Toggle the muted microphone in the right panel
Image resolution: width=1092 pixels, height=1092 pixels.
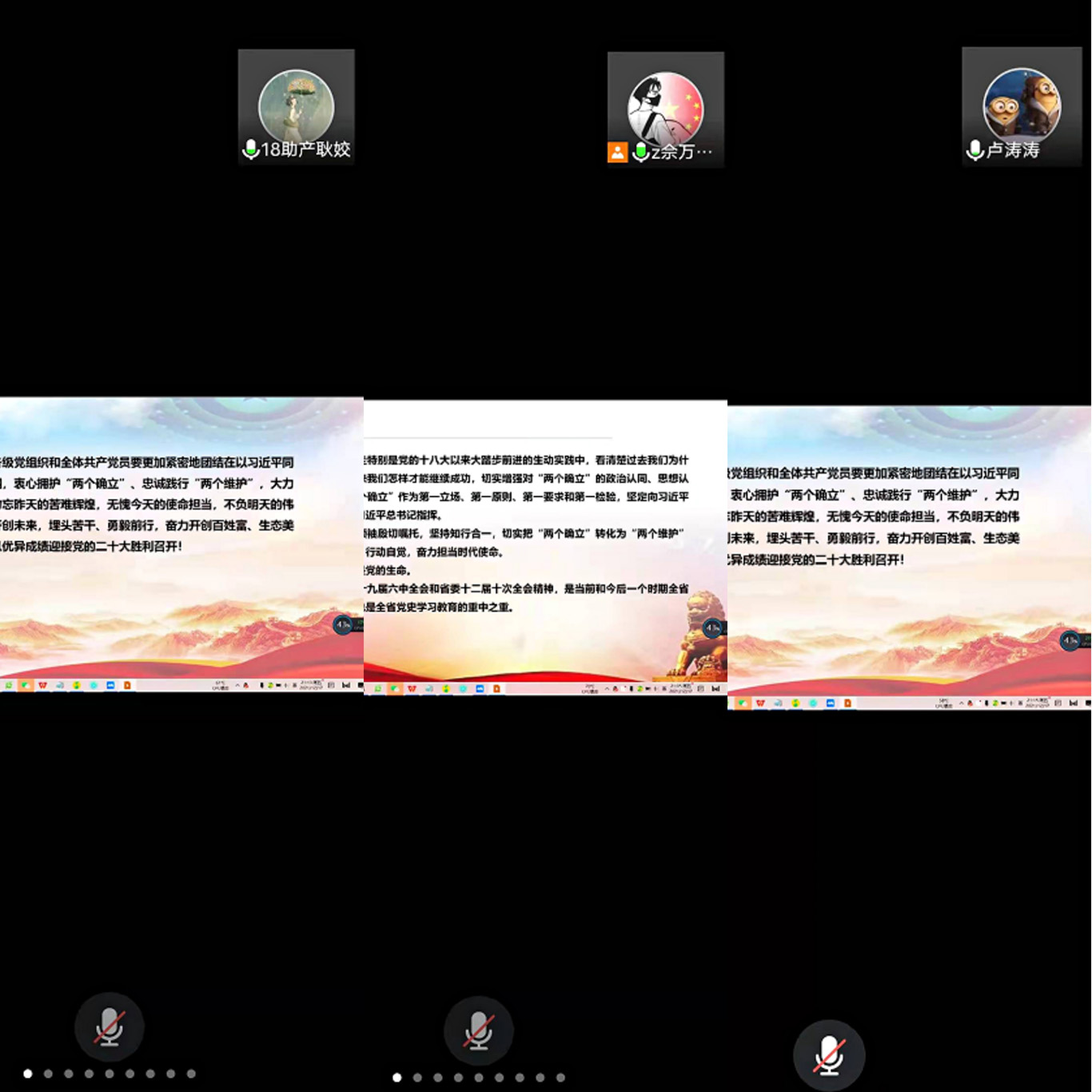click(829, 1055)
